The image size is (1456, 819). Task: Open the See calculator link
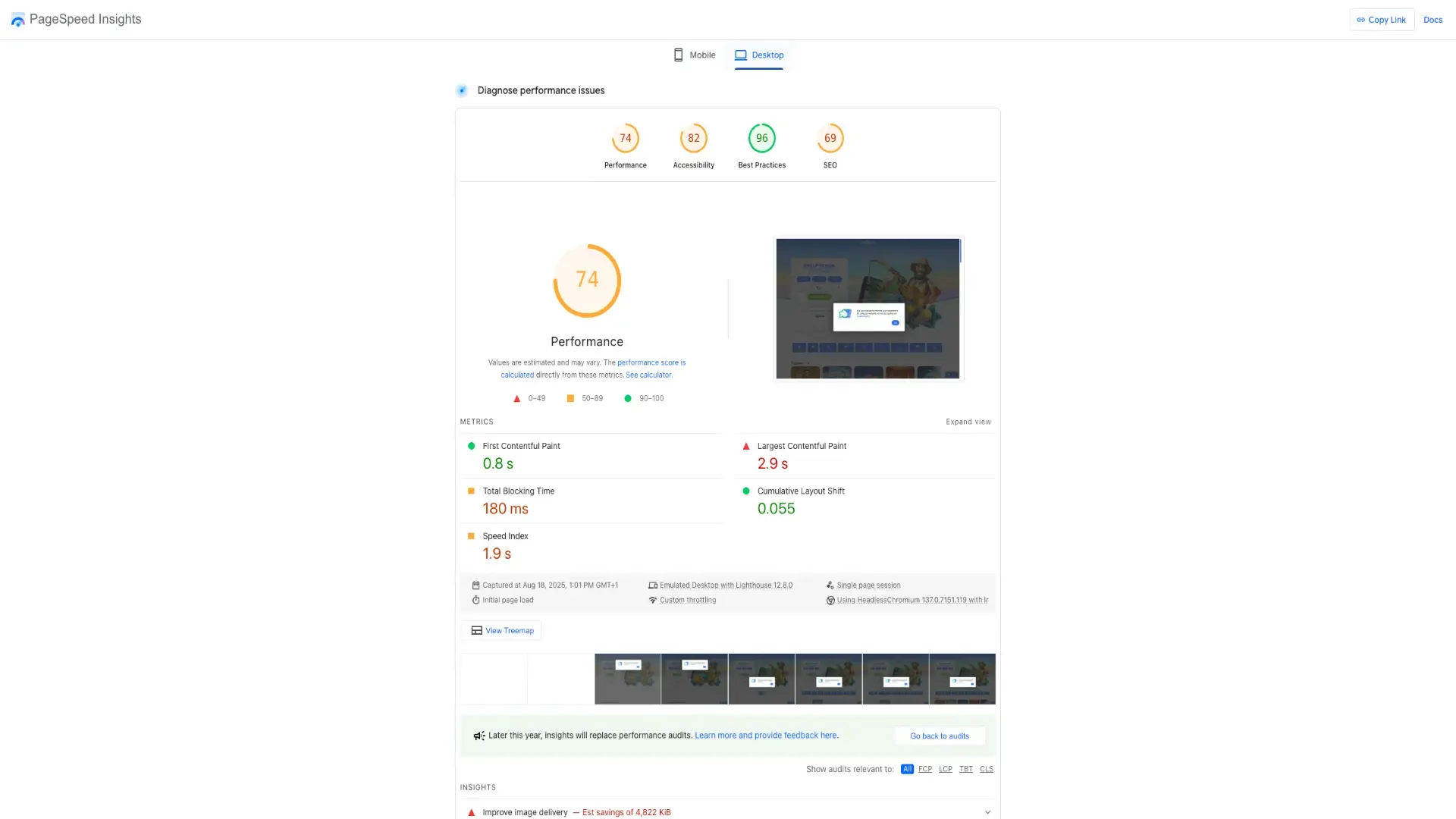[648, 375]
